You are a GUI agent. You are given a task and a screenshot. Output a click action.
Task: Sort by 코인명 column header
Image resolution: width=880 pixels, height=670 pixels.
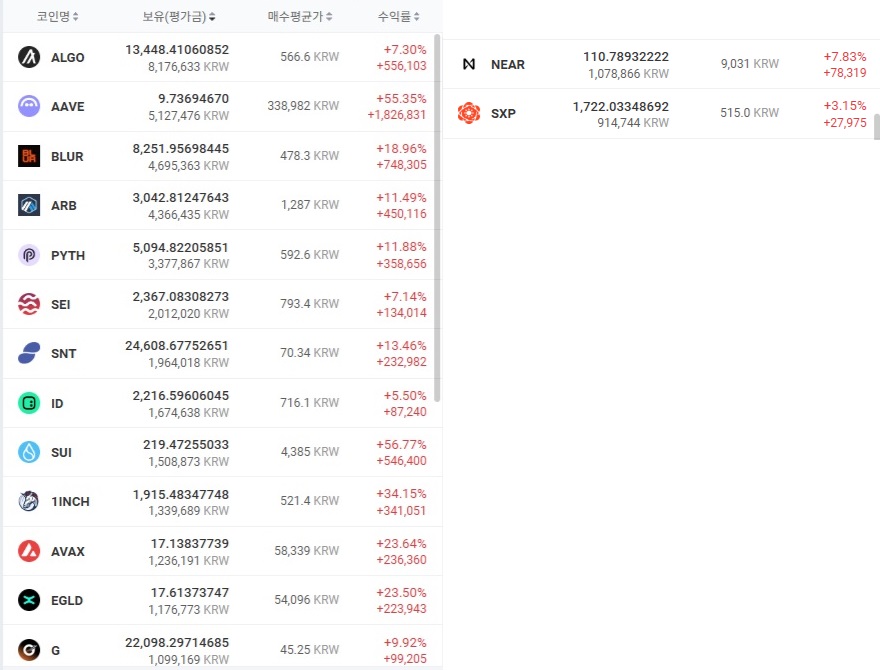pyautogui.click(x=57, y=16)
